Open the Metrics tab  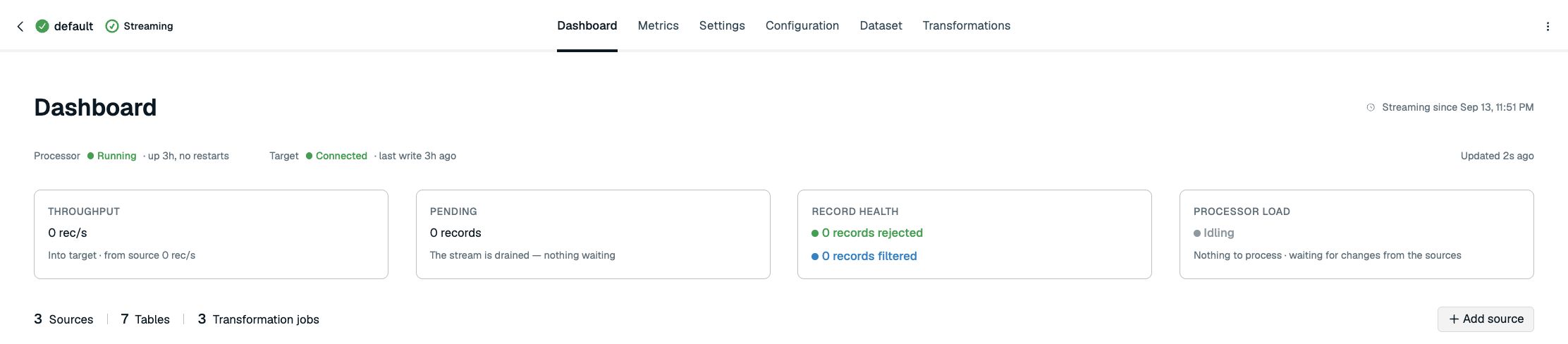658,25
